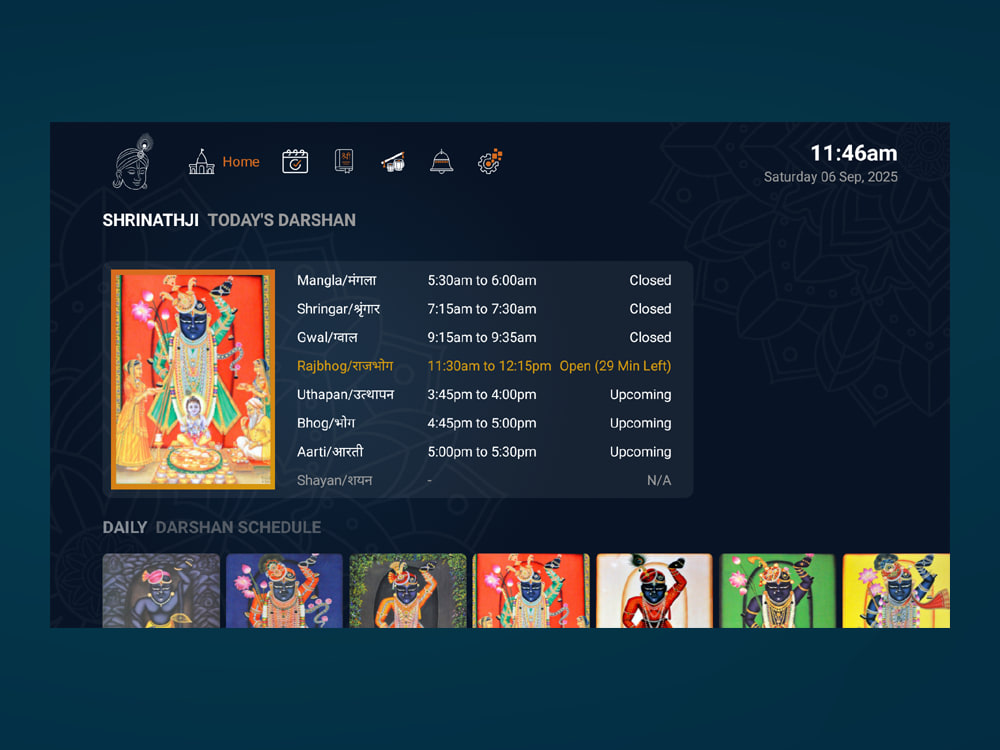
Task: Open the leafy arch background darshan thumbnail
Action: [408, 591]
